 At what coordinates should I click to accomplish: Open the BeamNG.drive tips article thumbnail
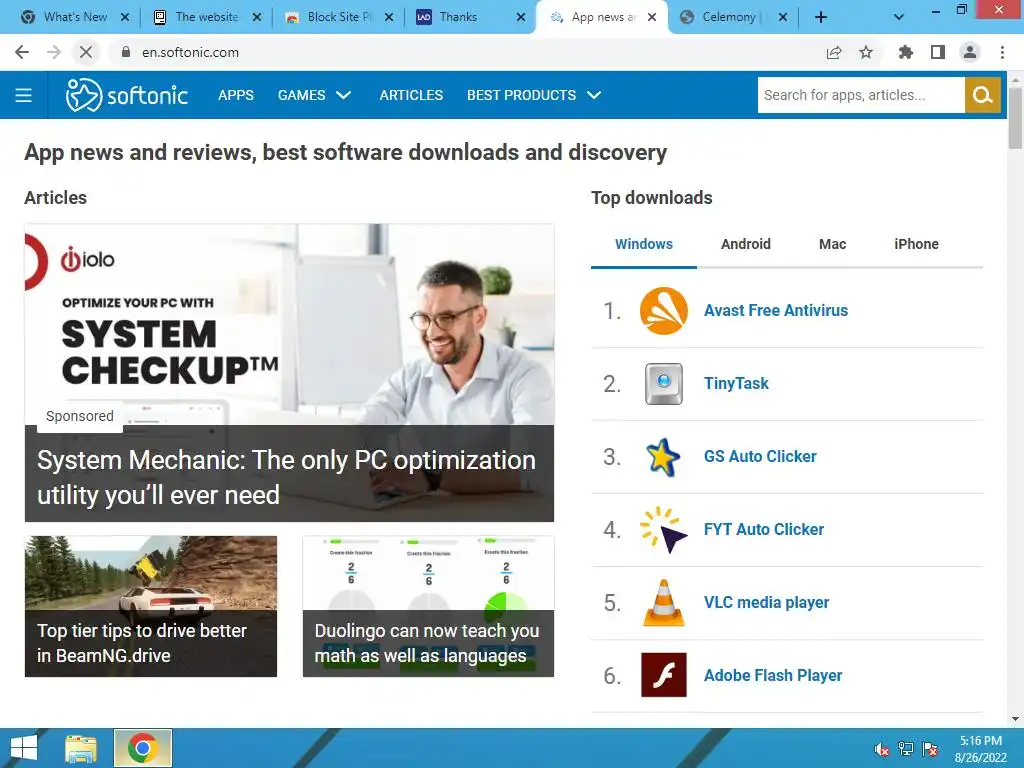tap(151, 606)
